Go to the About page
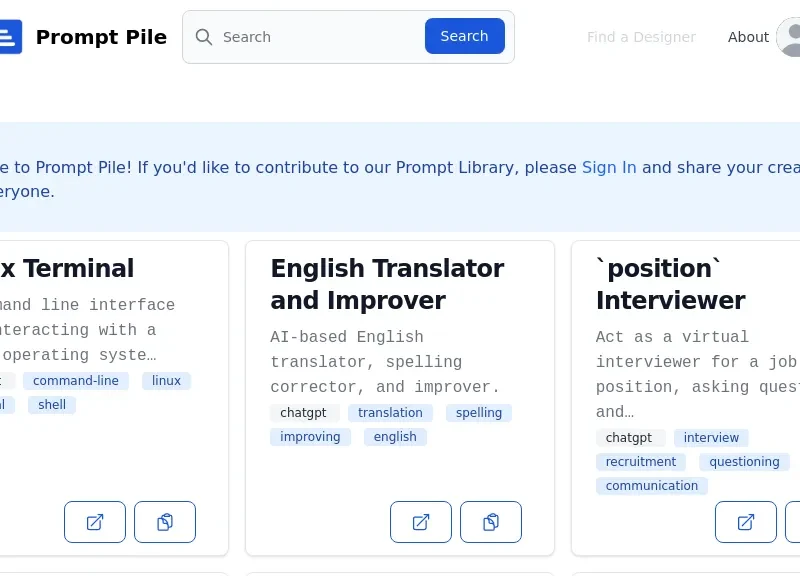Image resolution: width=800 pixels, height=576 pixels. pos(748,37)
